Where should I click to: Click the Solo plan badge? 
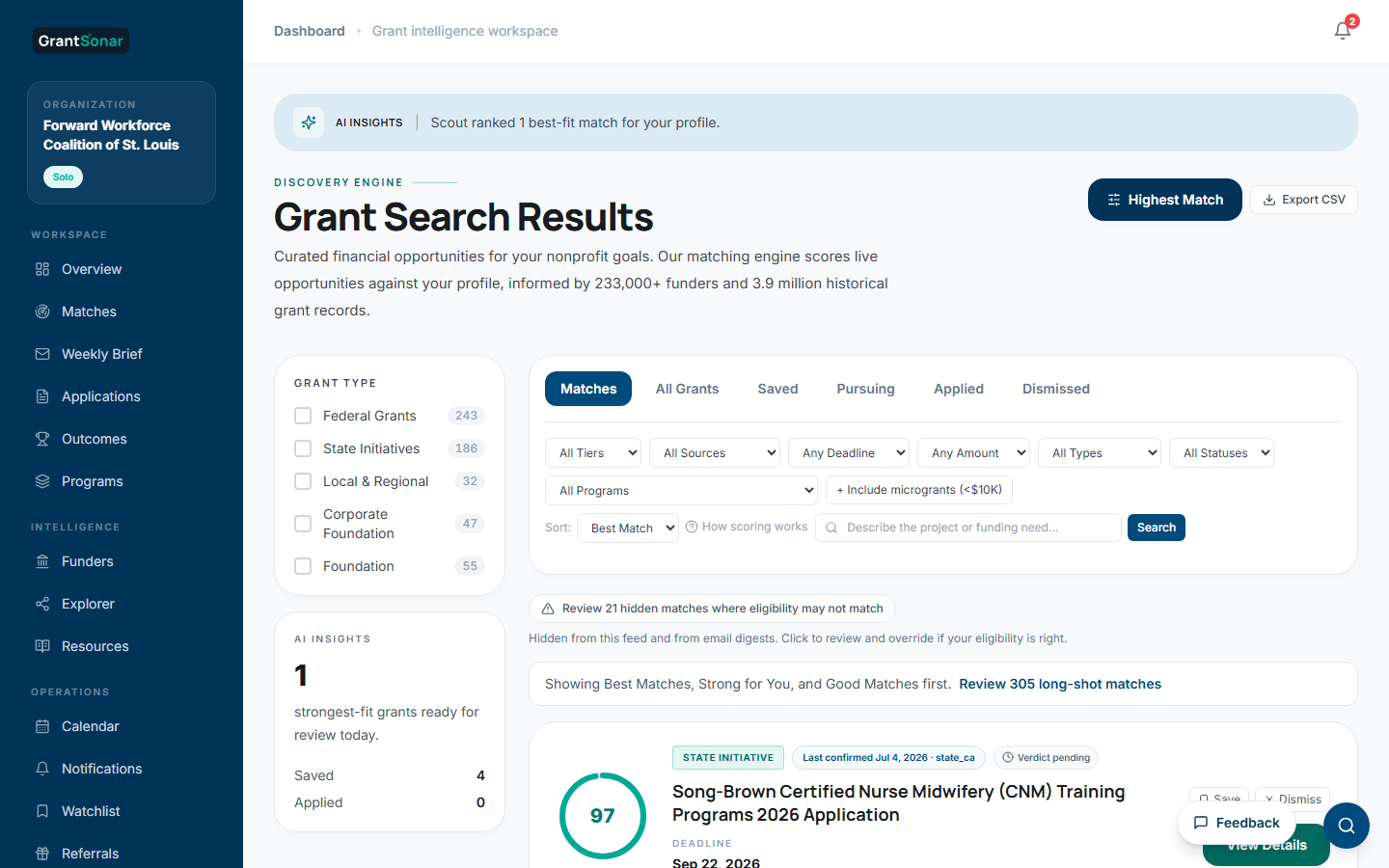tap(63, 177)
